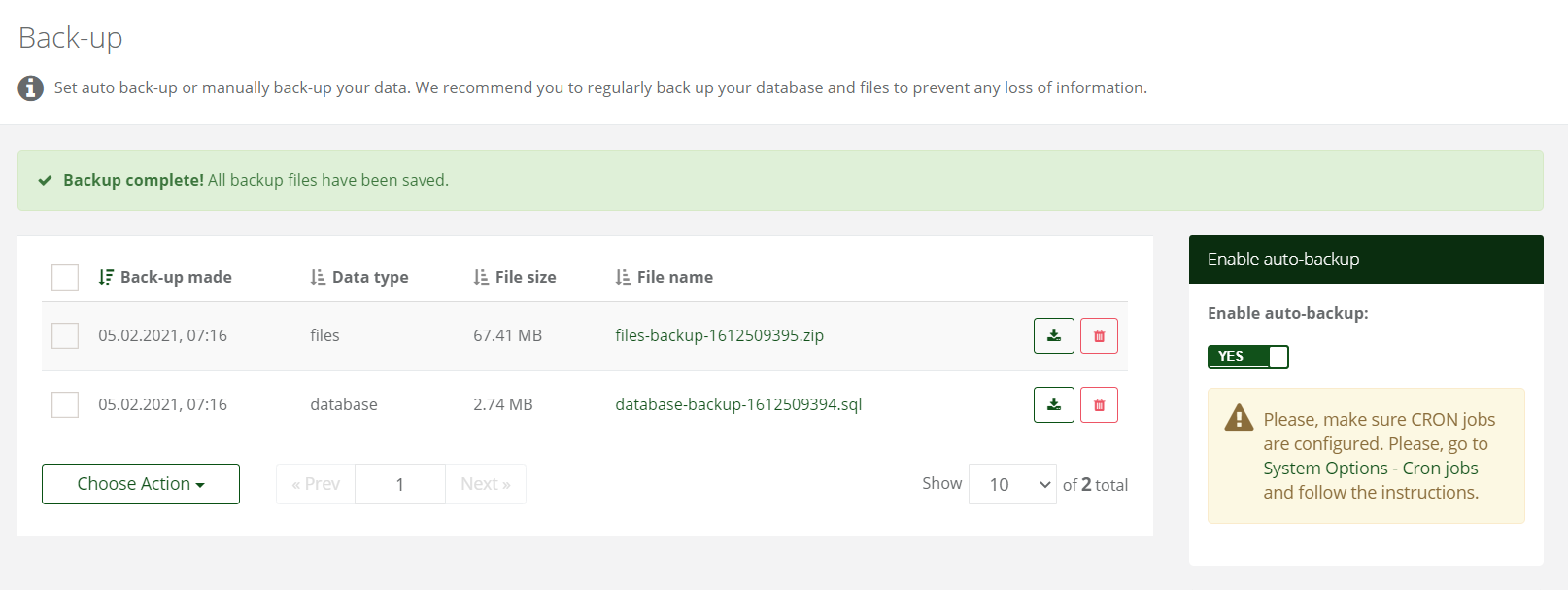Viewport: 1568px width, 590px height.
Task: Sort by the File name column
Action: pyautogui.click(x=665, y=277)
